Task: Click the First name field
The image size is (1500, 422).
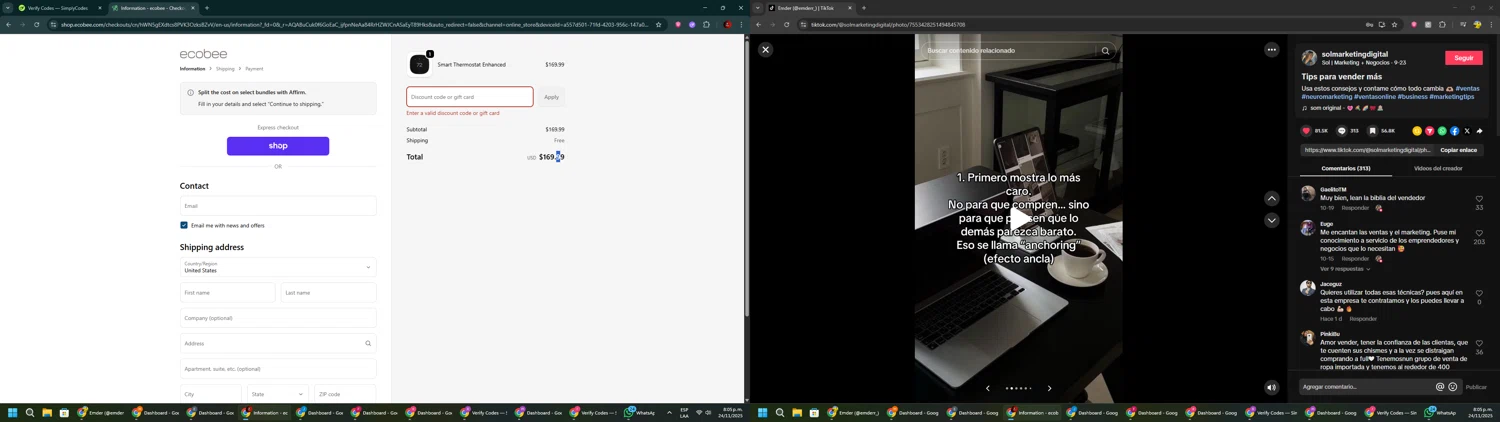Action: [227, 293]
